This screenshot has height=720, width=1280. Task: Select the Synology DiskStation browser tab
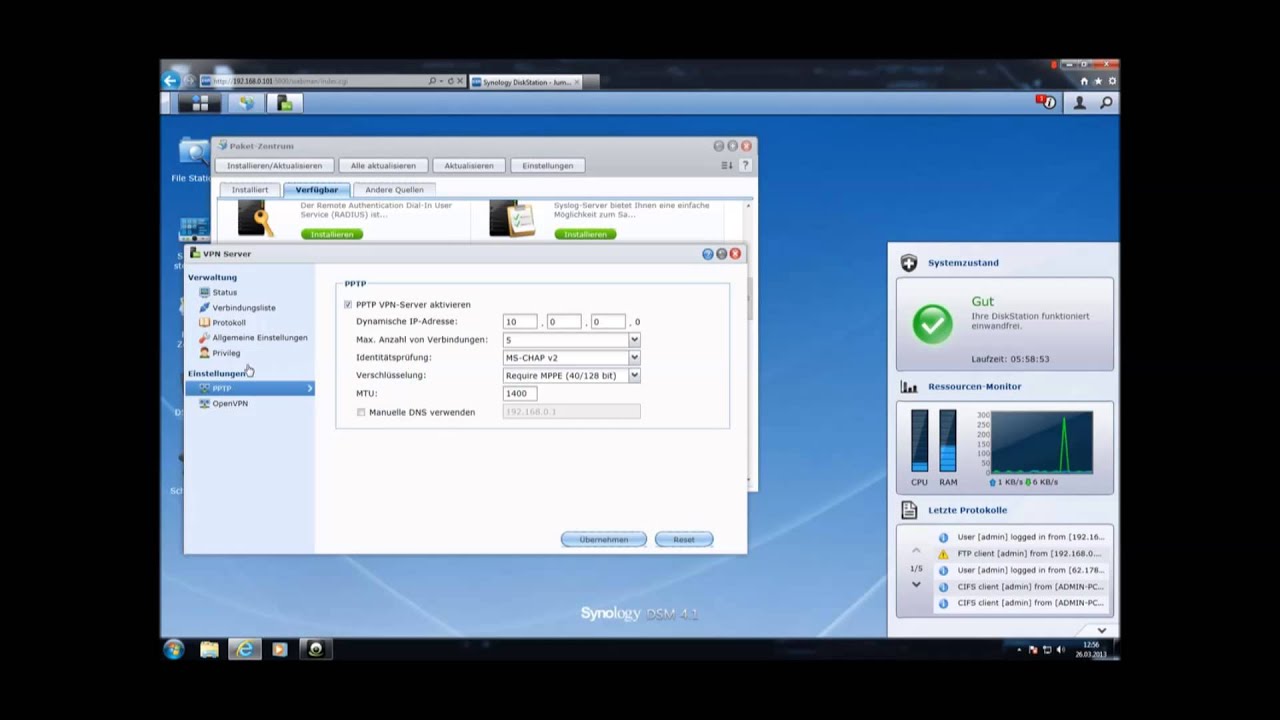pyautogui.click(x=526, y=82)
